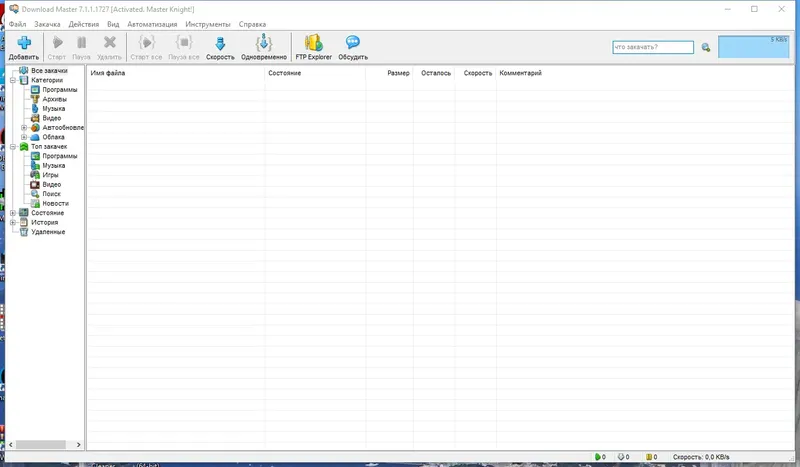Click the tree pane horizontal scrollbar thumb
This screenshot has width=800, height=467.
[40, 445]
